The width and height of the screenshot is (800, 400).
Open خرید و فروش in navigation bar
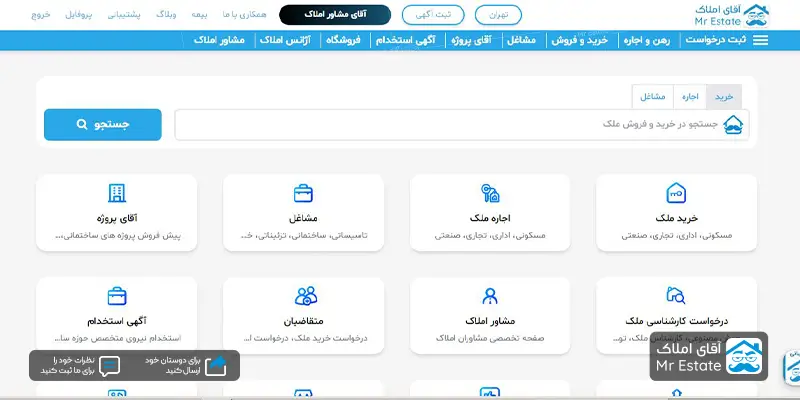coord(580,40)
